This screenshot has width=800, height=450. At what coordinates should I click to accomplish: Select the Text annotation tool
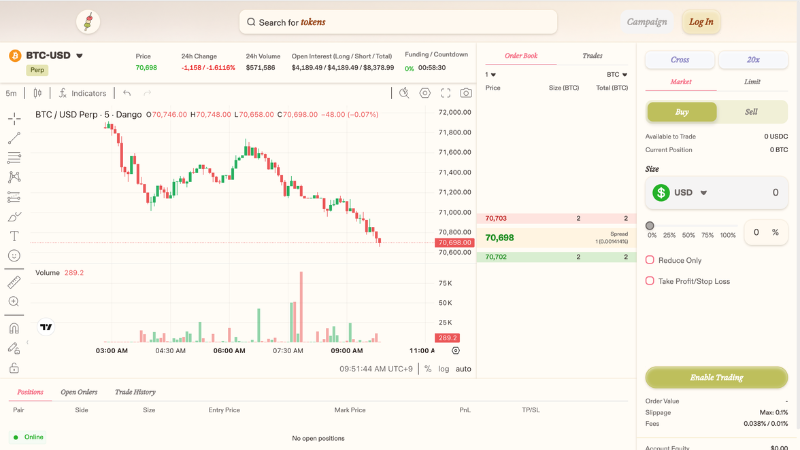click(x=14, y=236)
